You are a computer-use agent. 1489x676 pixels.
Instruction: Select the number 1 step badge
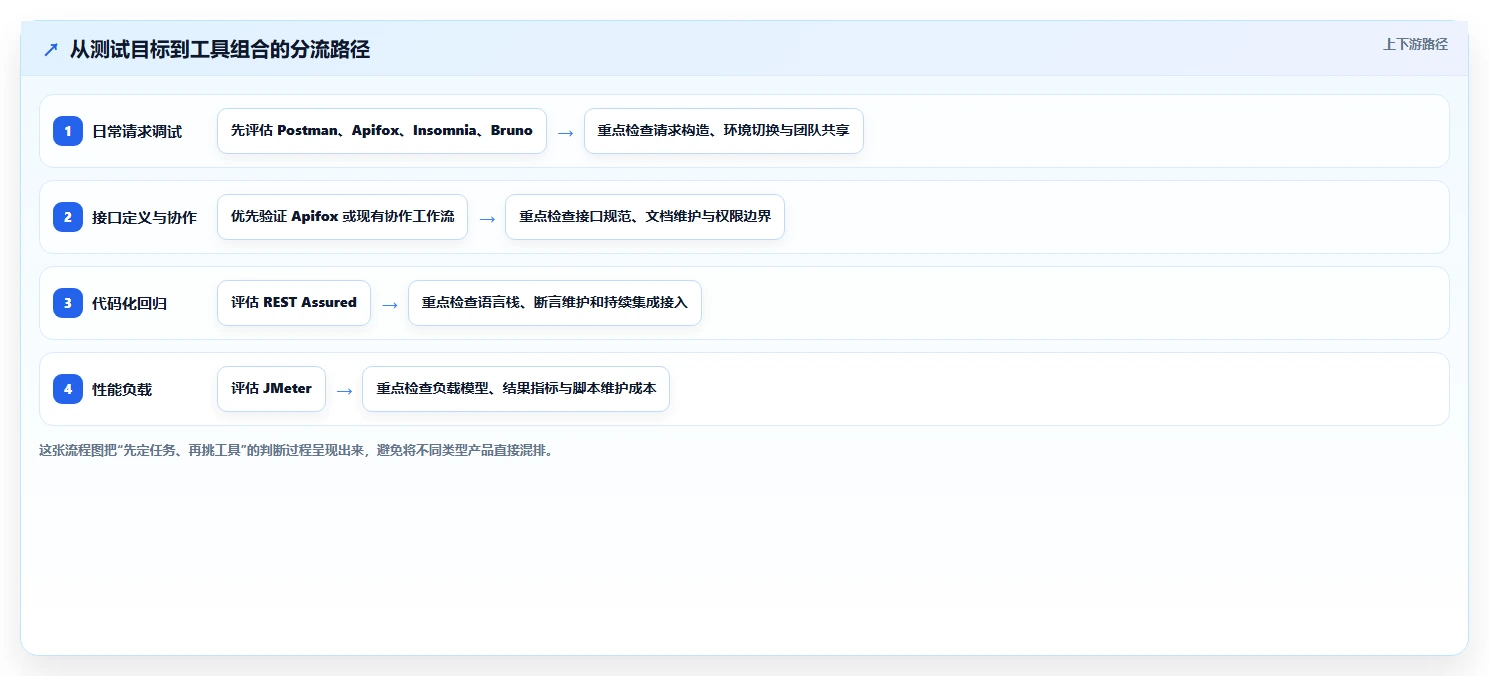click(68, 131)
